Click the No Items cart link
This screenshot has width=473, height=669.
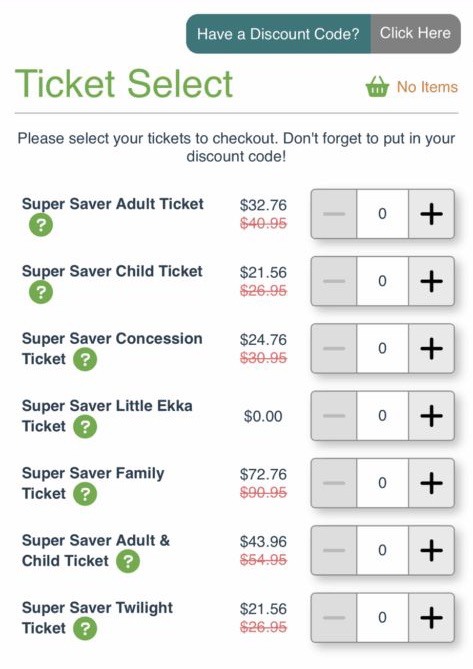[x=427, y=87]
